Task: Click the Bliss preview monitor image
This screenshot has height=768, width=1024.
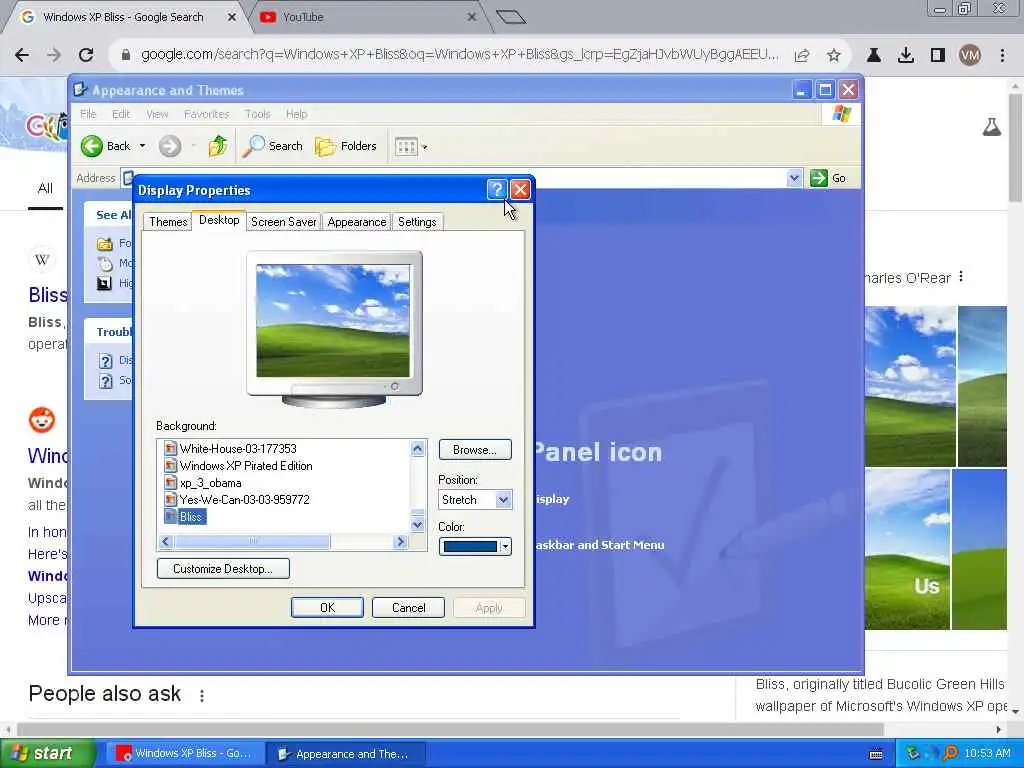Action: 333,321
